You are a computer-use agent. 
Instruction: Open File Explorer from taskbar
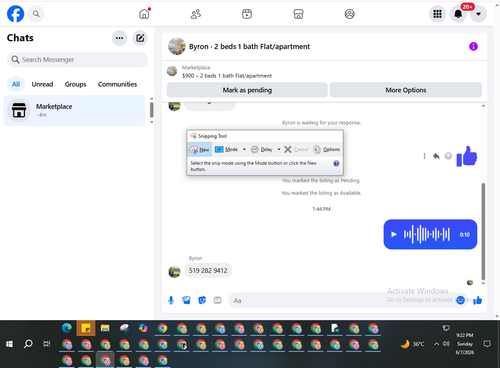tap(105, 328)
